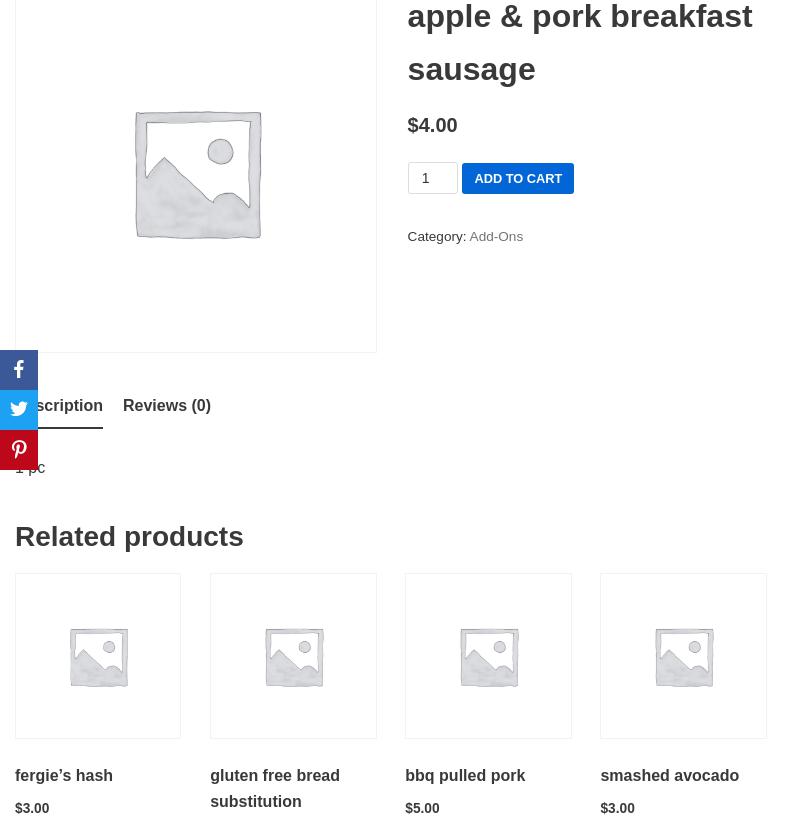The image size is (785, 820).
Task: Tweet this product via the Twitter icon
Action: point(19,409)
